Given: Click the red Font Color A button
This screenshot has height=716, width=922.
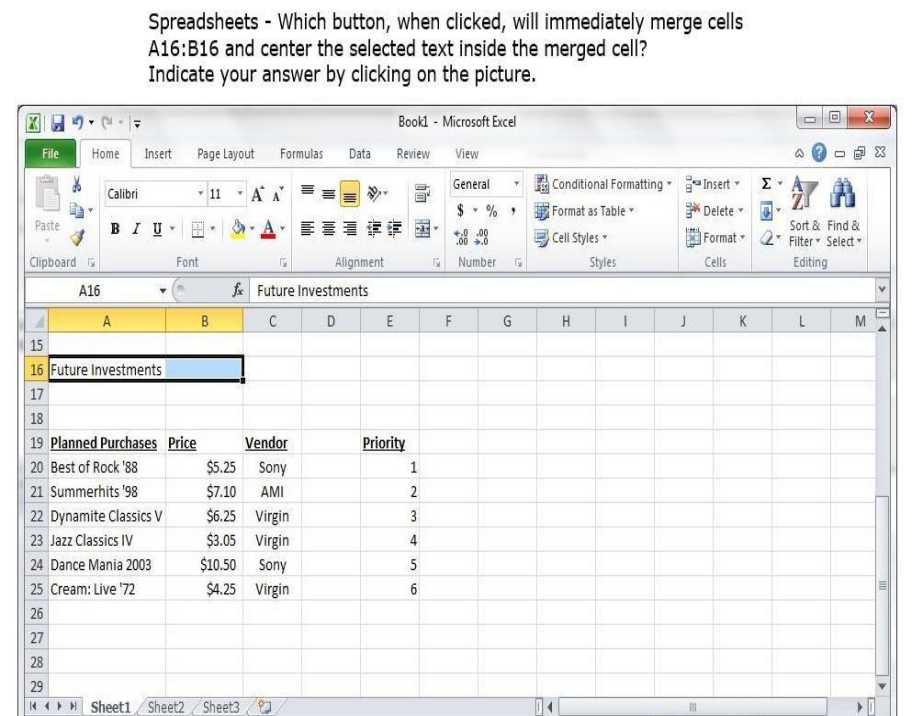Looking at the screenshot, I should pyautogui.click(x=268, y=229).
